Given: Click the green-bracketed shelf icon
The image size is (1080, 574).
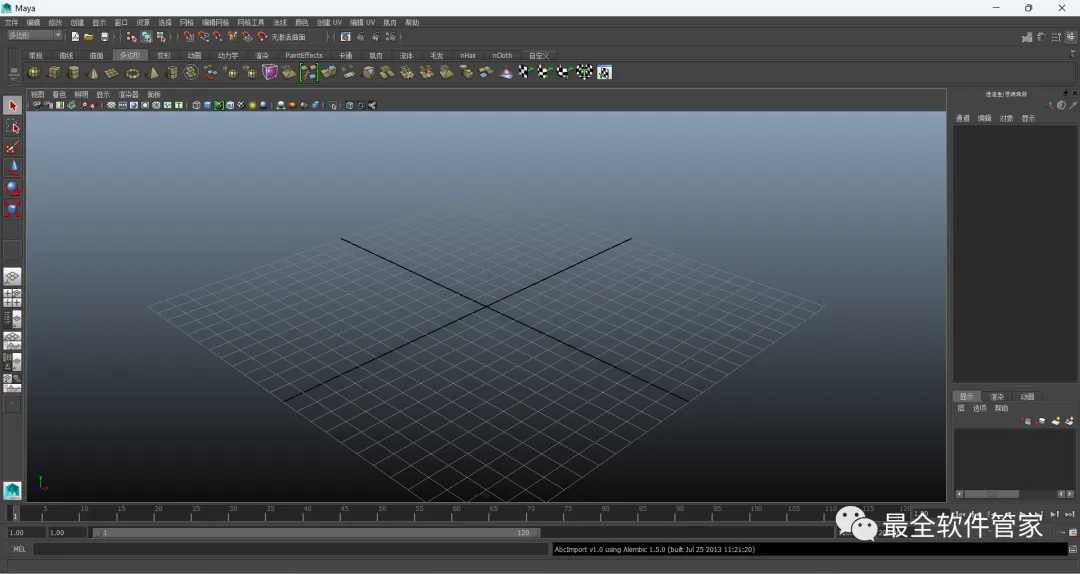Looking at the screenshot, I should pos(309,72).
